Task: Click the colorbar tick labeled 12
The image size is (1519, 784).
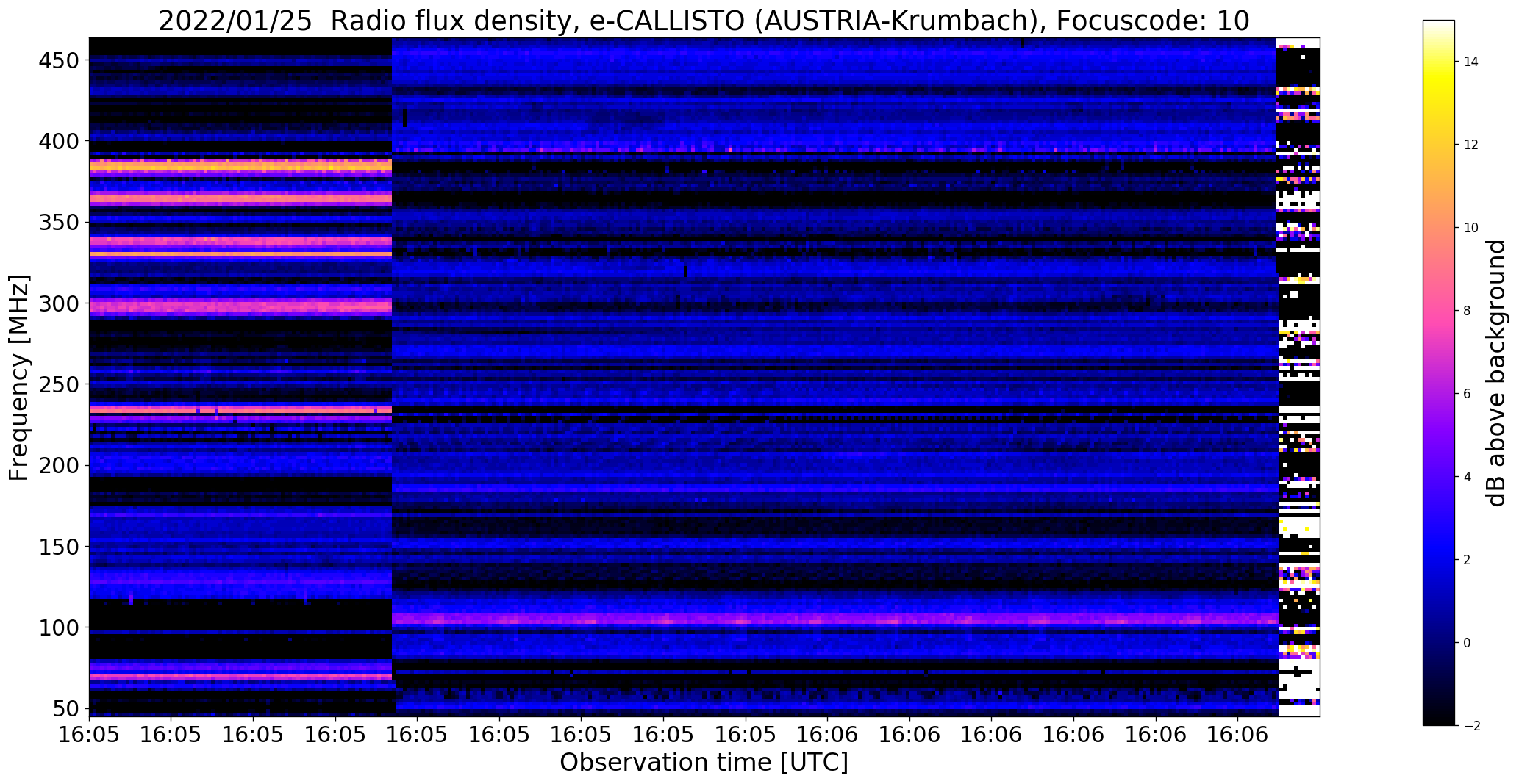Action: pos(1470,145)
